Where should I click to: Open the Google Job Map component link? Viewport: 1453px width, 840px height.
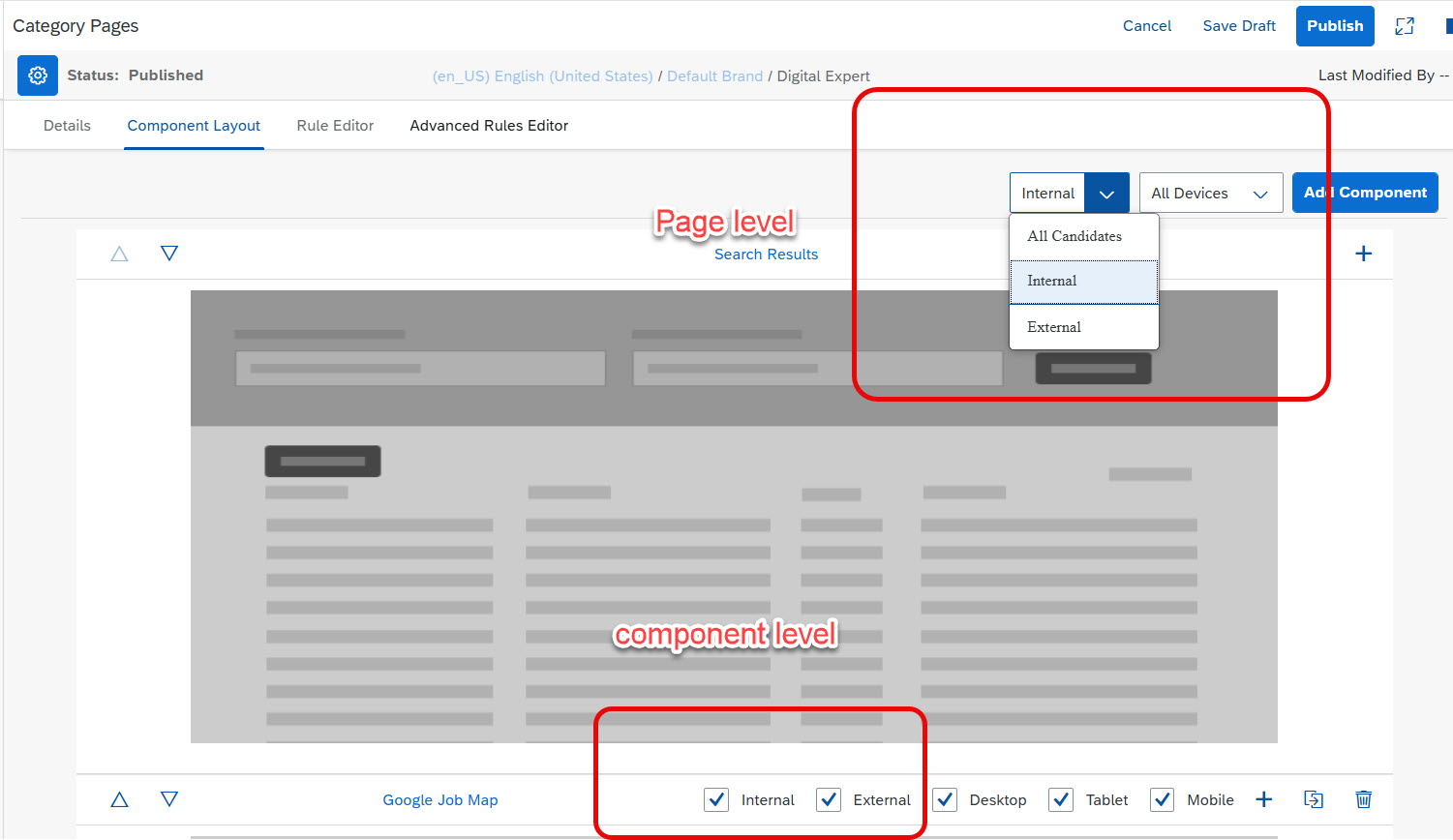440,800
